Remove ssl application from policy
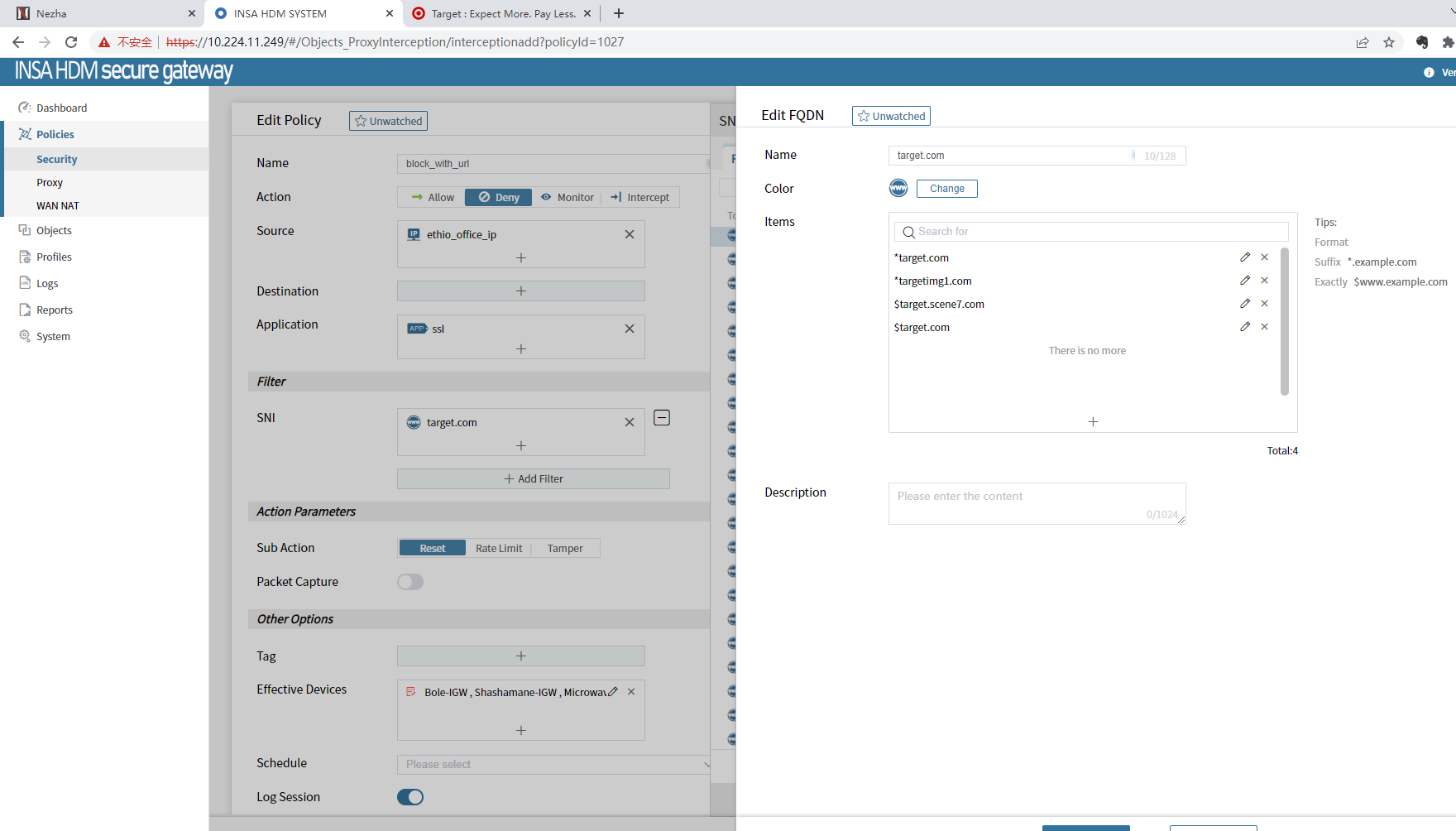This screenshot has width=1456, height=831. click(x=630, y=329)
